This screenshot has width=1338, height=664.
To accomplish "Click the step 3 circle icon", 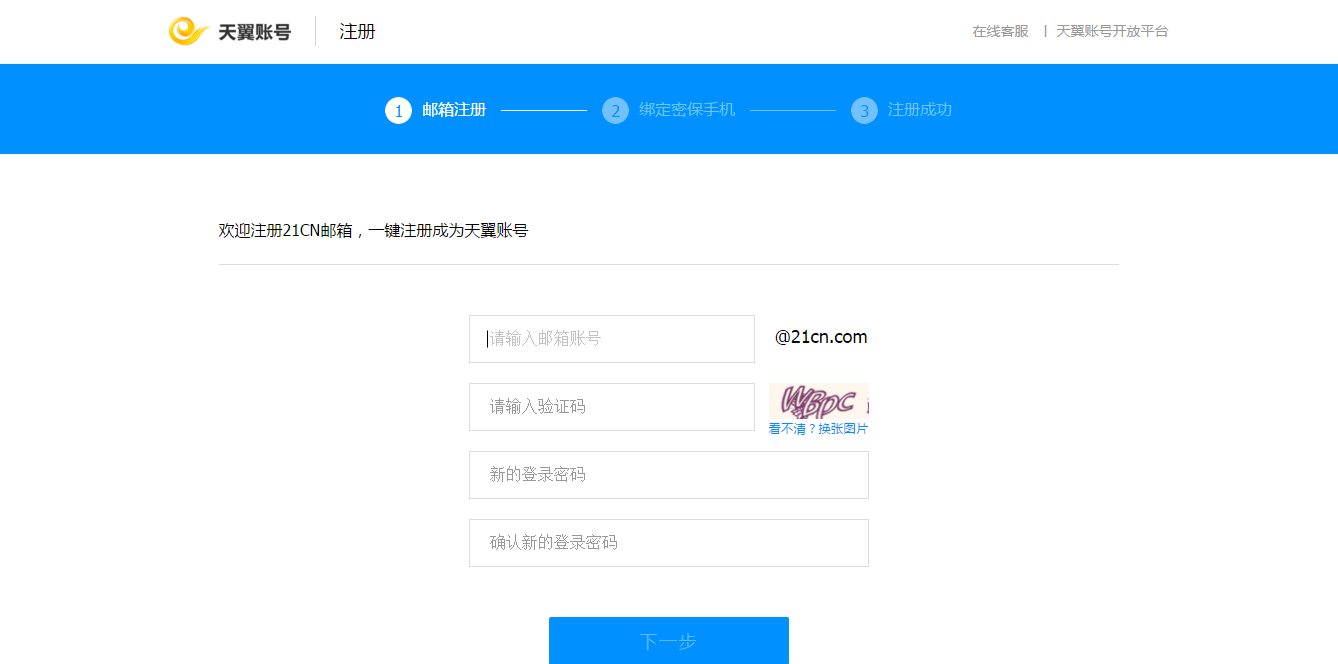I will tap(864, 110).
